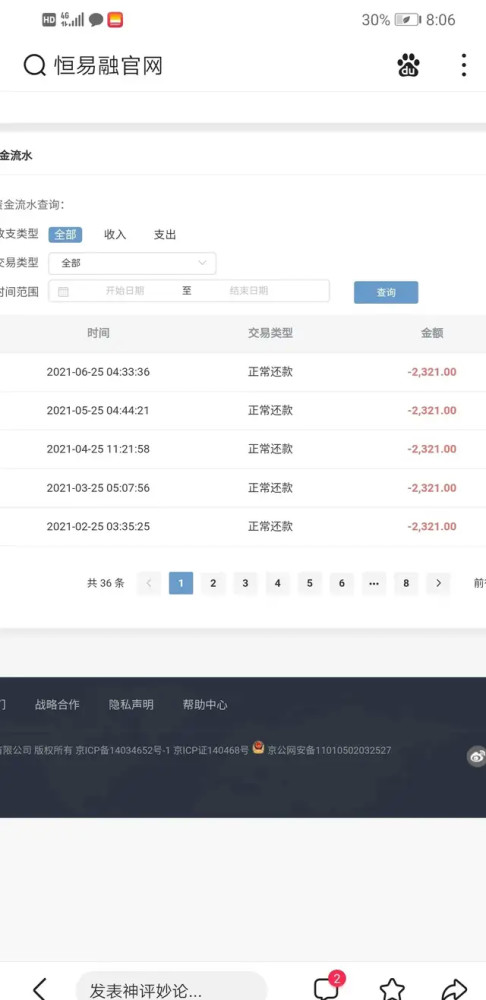Viewport: 486px width, 1000px height.
Task: Go to page 3
Action: click(245, 583)
